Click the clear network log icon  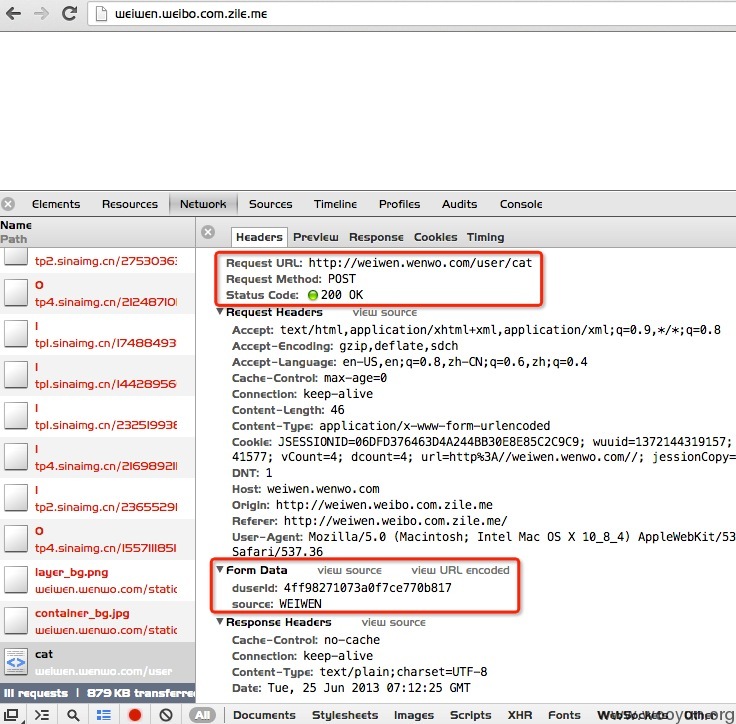pos(166,715)
